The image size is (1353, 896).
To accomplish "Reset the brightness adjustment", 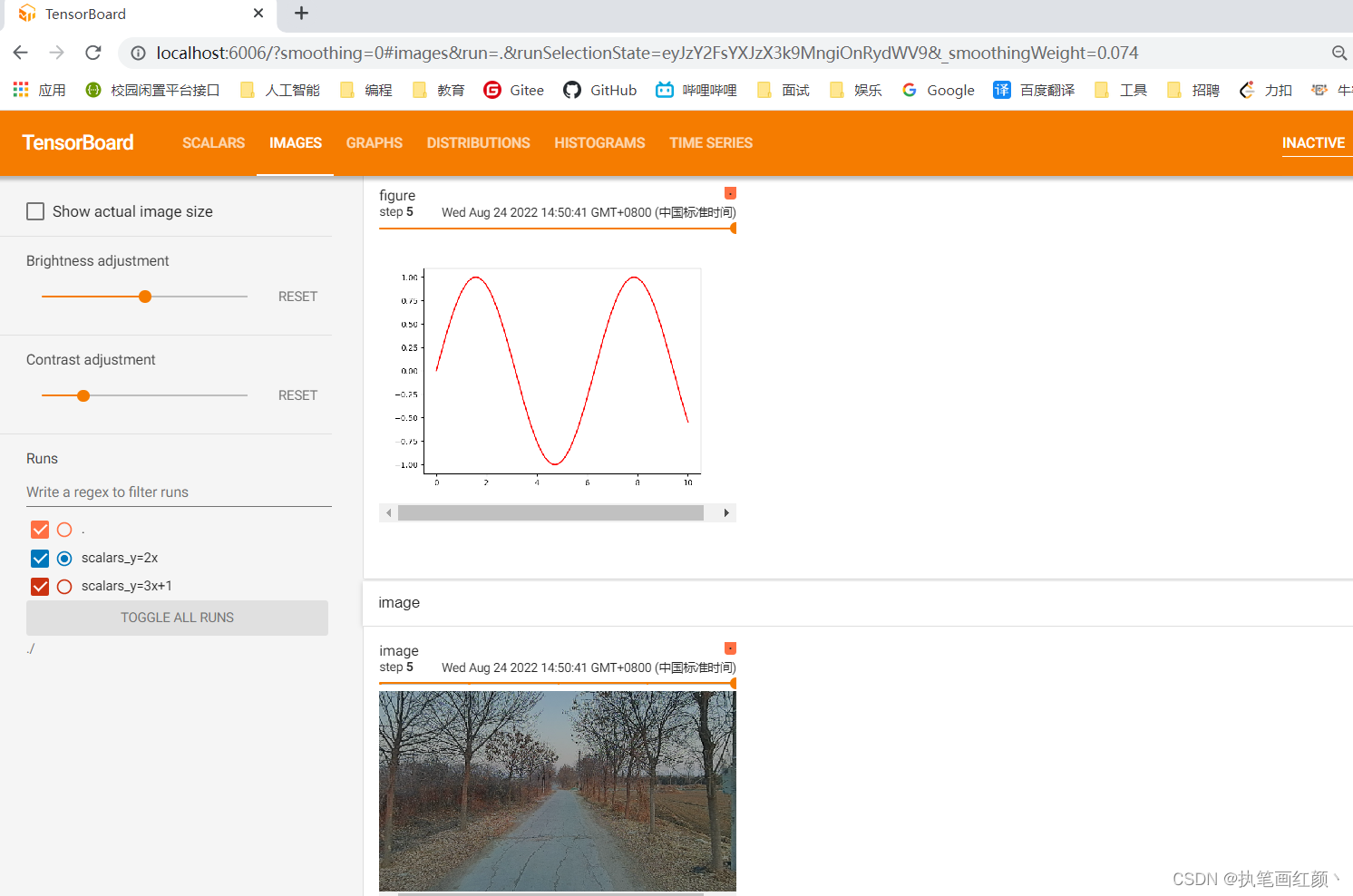I will click(297, 297).
